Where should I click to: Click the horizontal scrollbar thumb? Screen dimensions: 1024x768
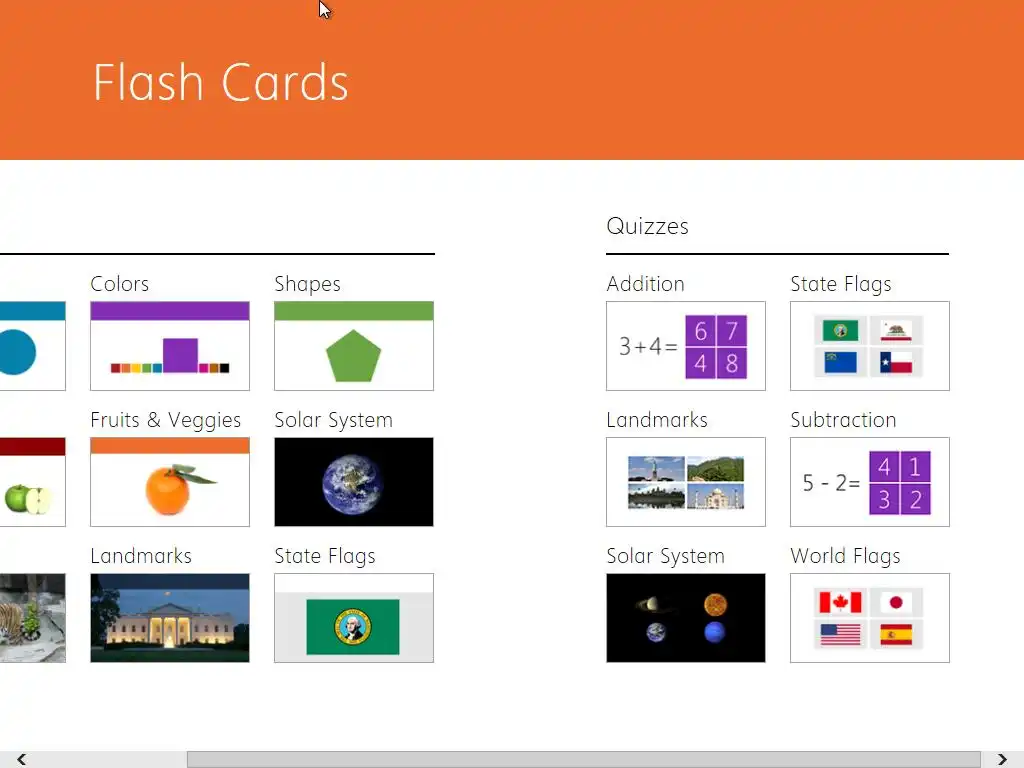[x=584, y=759]
